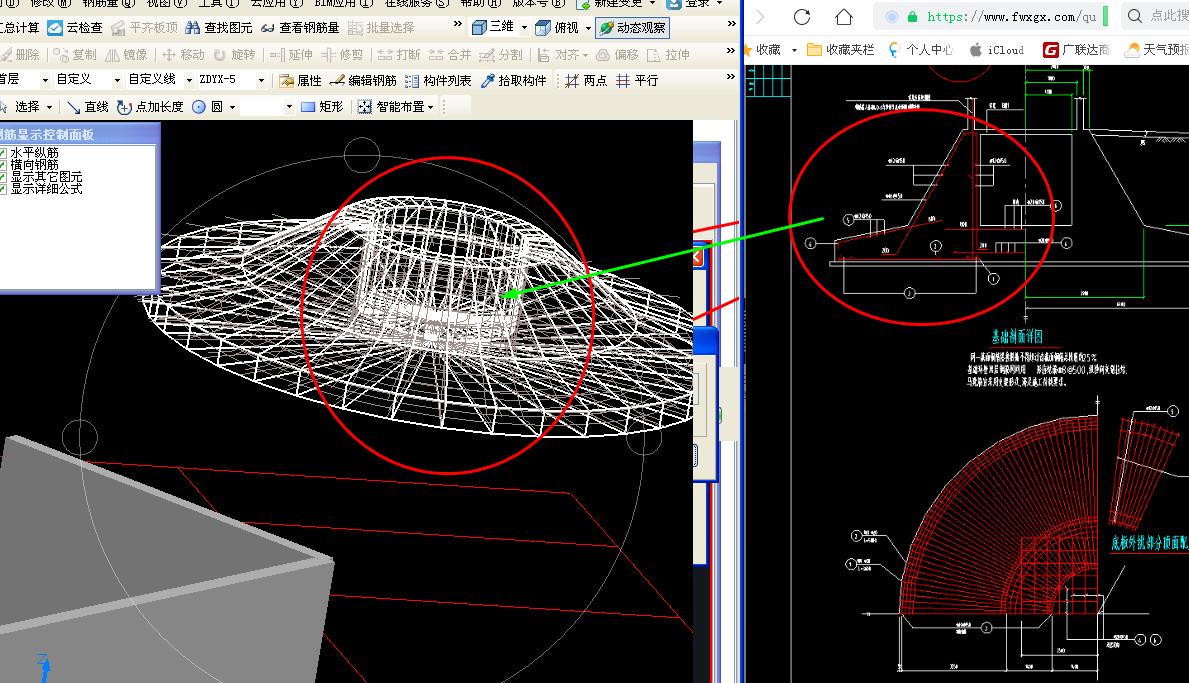Open the 个人中心 bookmark
This screenshot has width=1189, height=683.
(x=920, y=50)
